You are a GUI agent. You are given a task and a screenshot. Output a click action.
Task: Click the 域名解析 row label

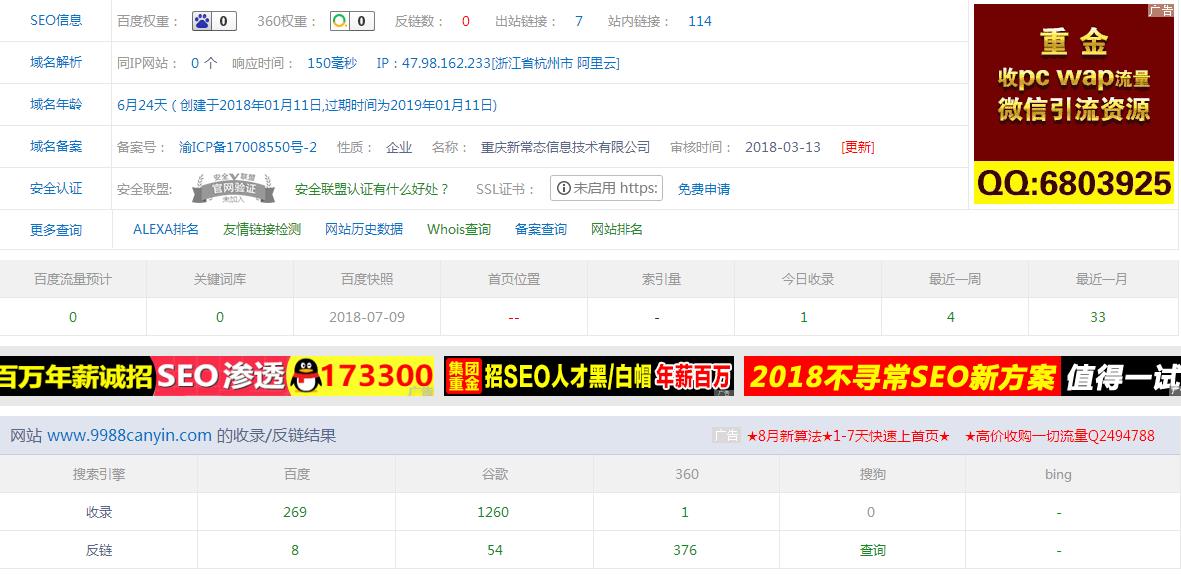point(56,63)
